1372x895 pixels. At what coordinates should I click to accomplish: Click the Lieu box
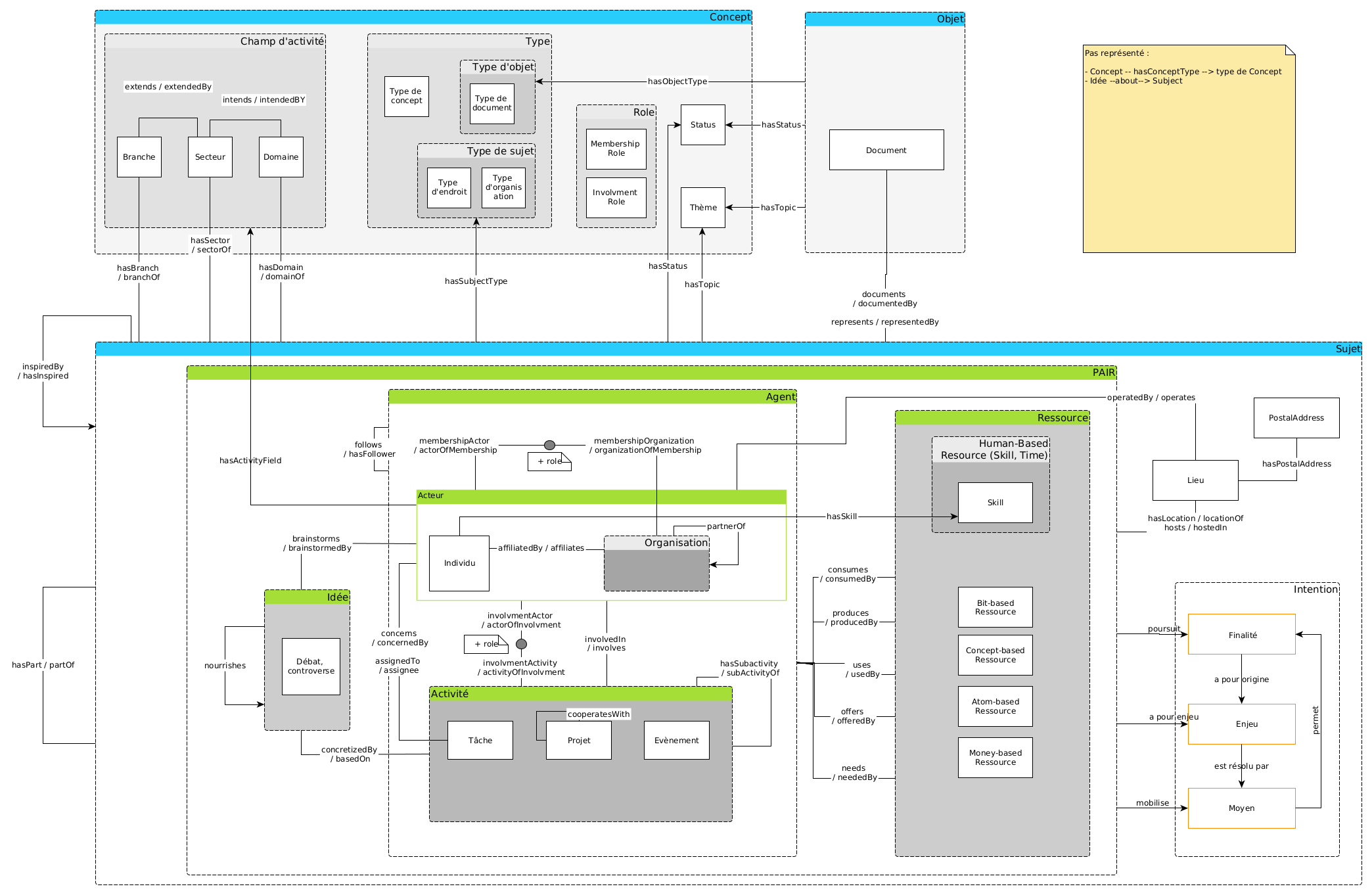[1195, 480]
